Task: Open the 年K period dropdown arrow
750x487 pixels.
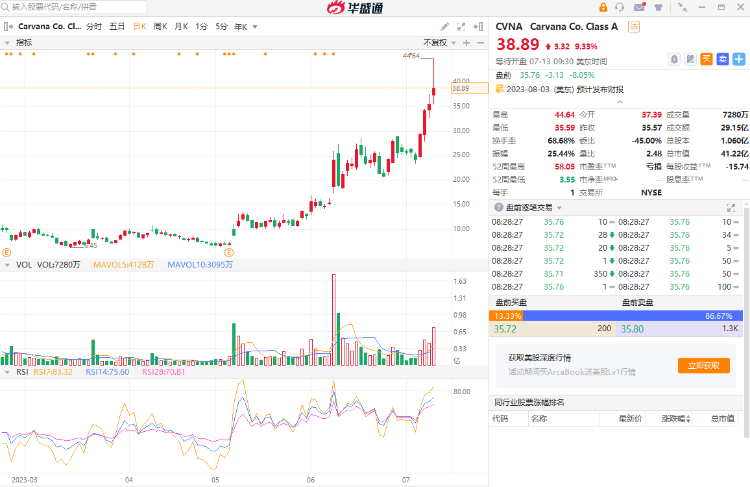Action: coord(252,26)
